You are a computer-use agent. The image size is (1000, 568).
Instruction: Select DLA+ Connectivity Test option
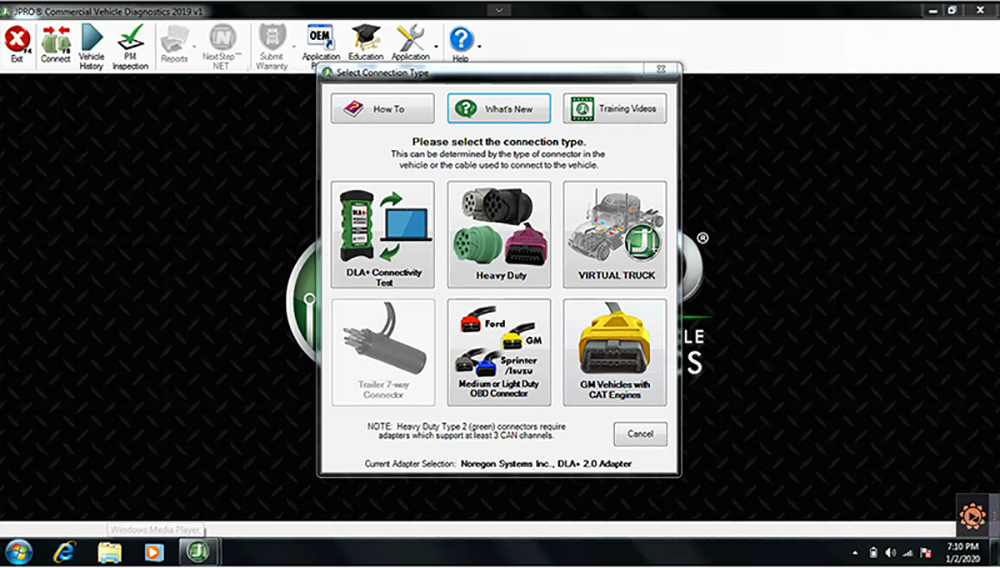[x=383, y=234]
